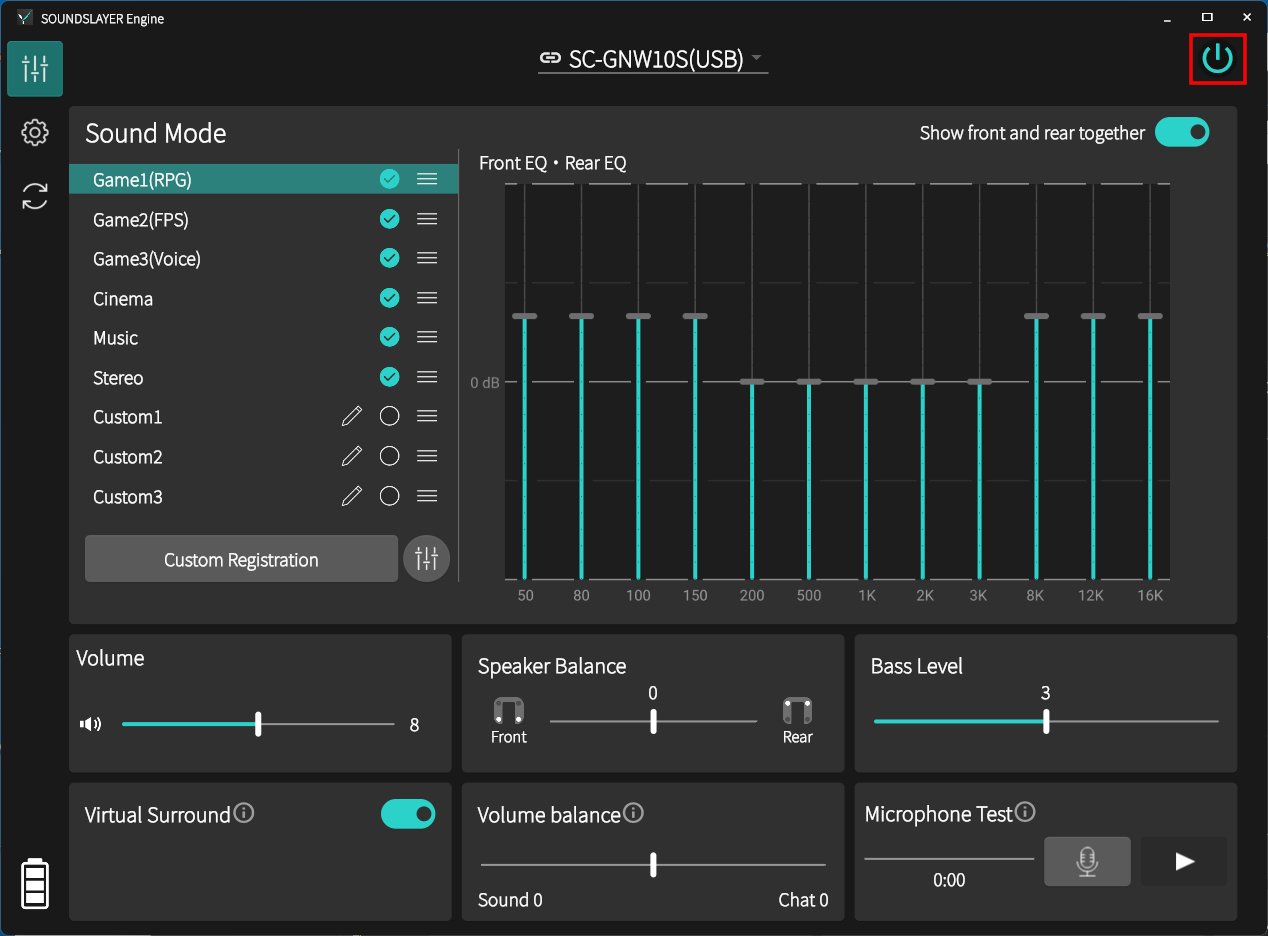The width and height of the screenshot is (1268, 936).
Task: Click the power icon in top-right corner
Action: coord(1217,59)
